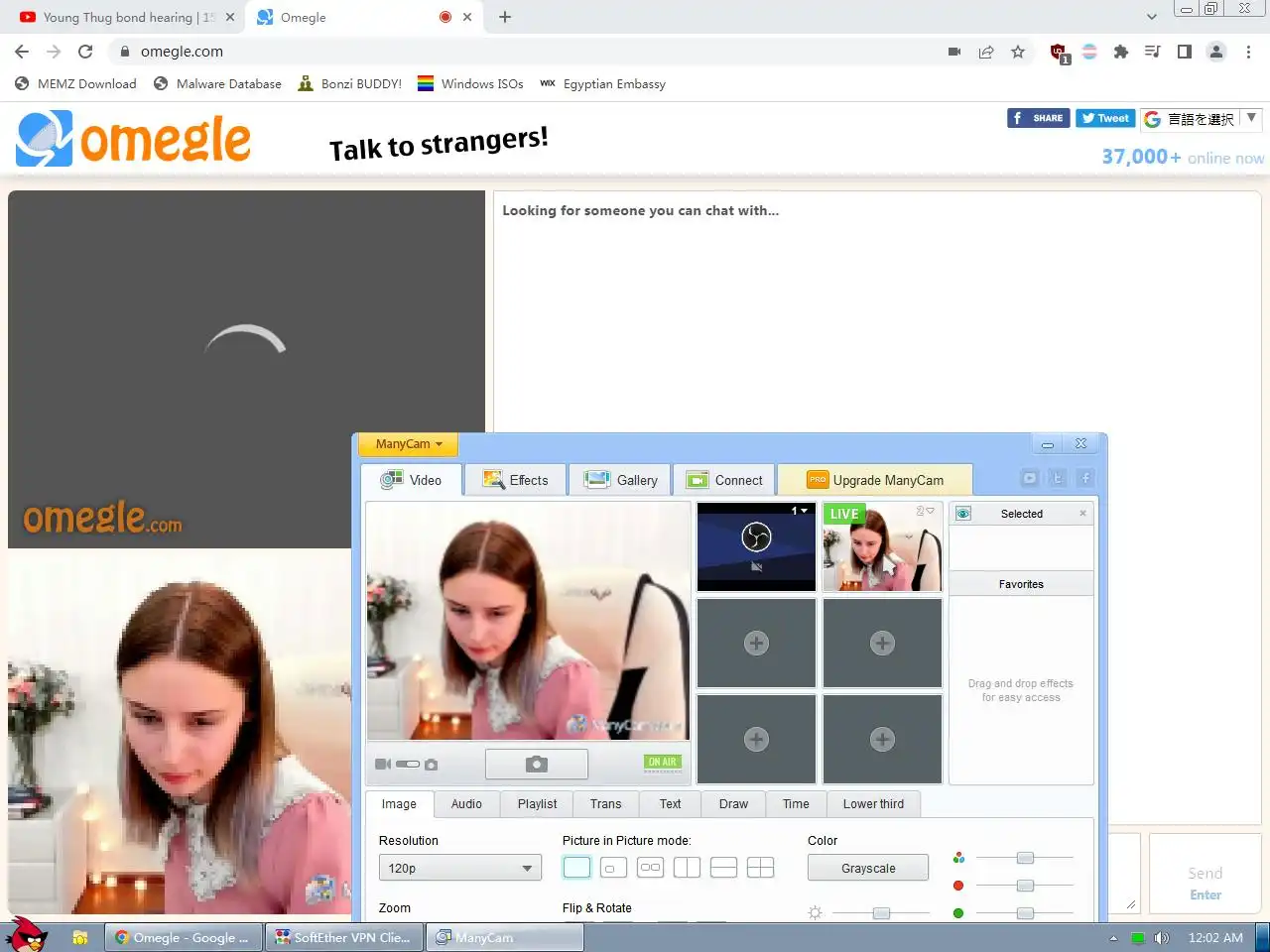Viewport: 1270px width, 952px height.
Task: Select horizontal split Picture in Picture mode
Action: pos(723,868)
